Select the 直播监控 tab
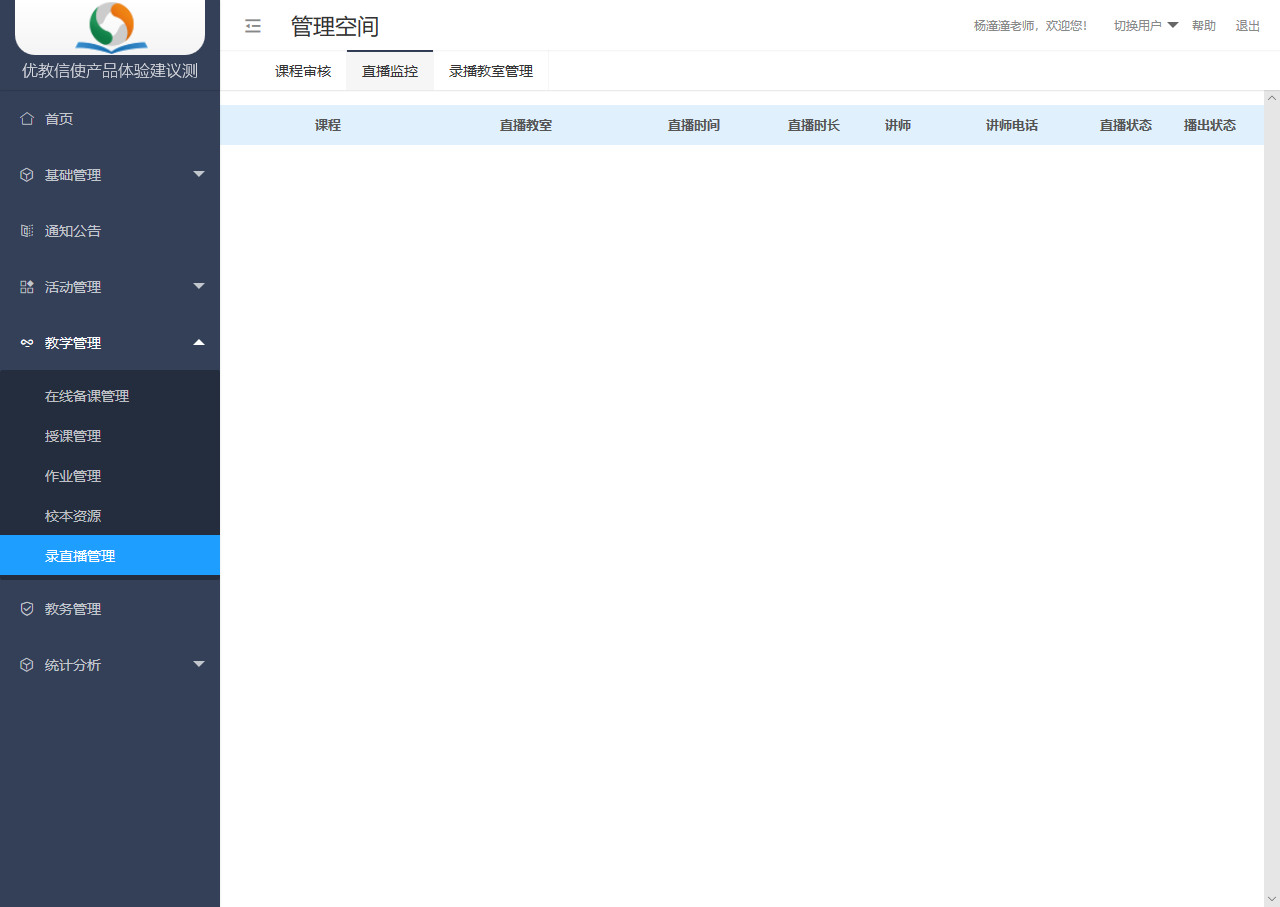Image resolution: width=1280 pixels, height=907 pixels. tap(390, 71)
